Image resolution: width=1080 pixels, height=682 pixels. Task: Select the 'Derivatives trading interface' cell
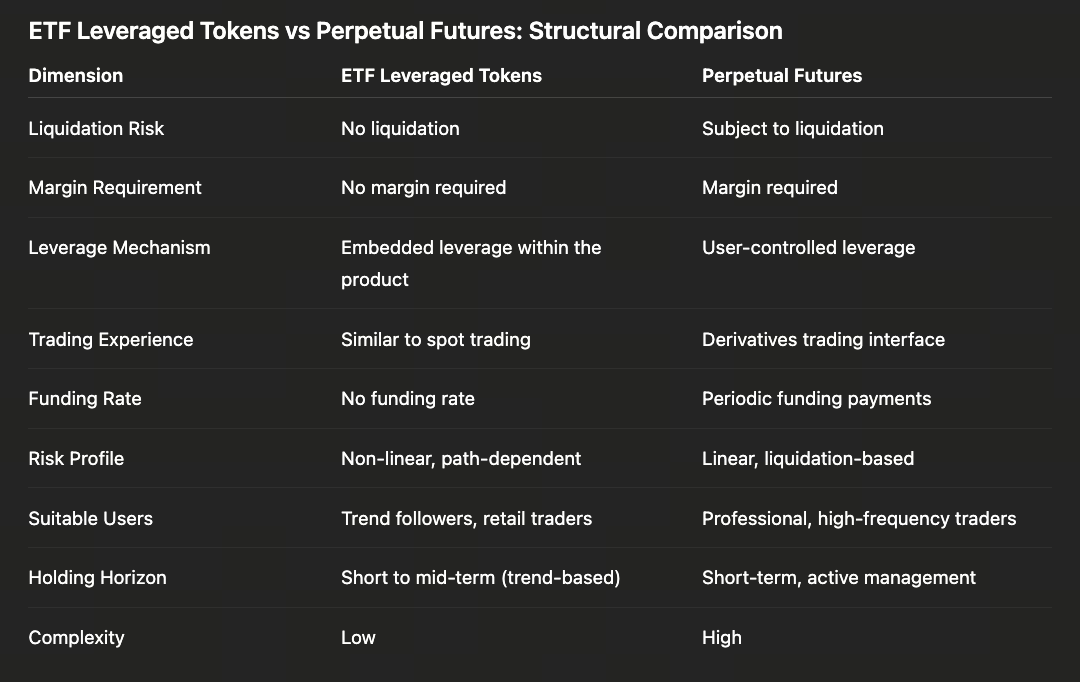(x=823, y=340)
